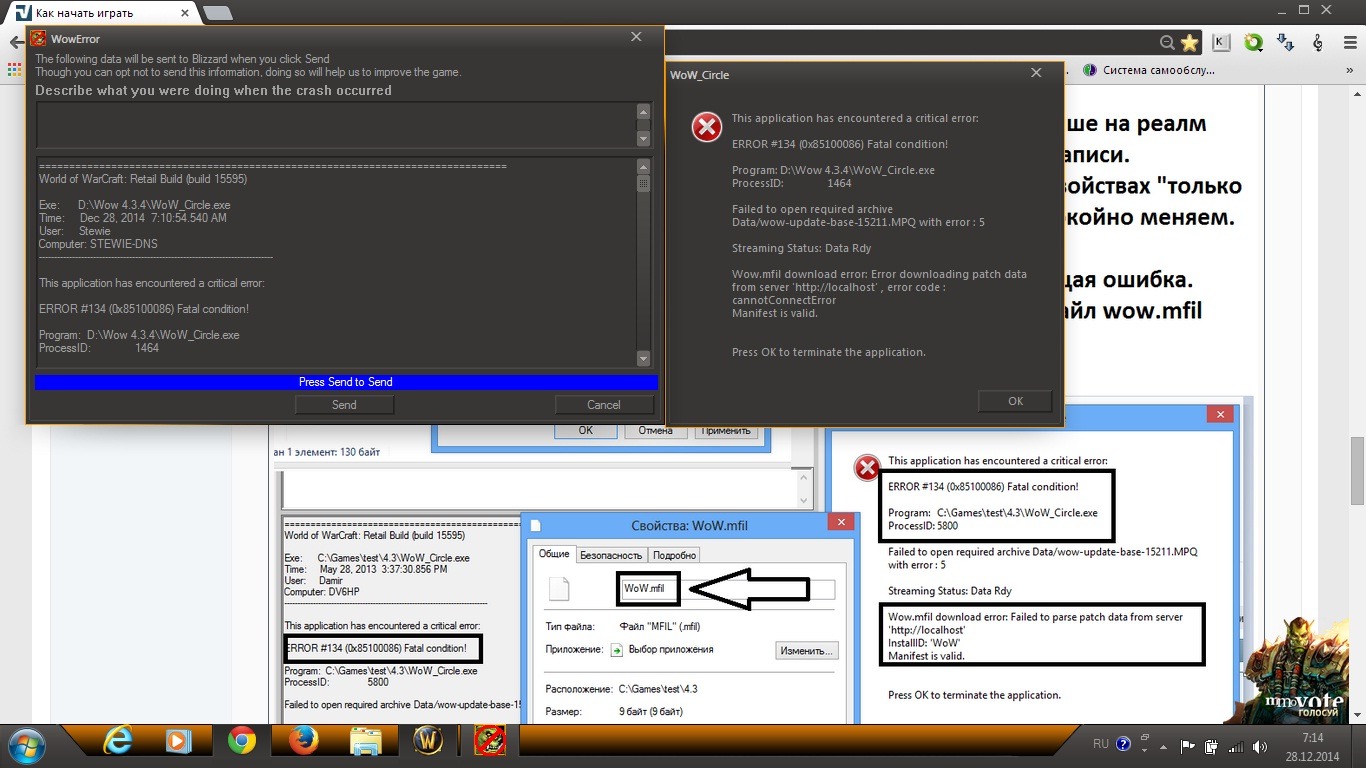1366x768 pixels.
Task: Click 'Press OK to terminate the application.' in WoW_Circle dialog
Action: tap(829, 352)
